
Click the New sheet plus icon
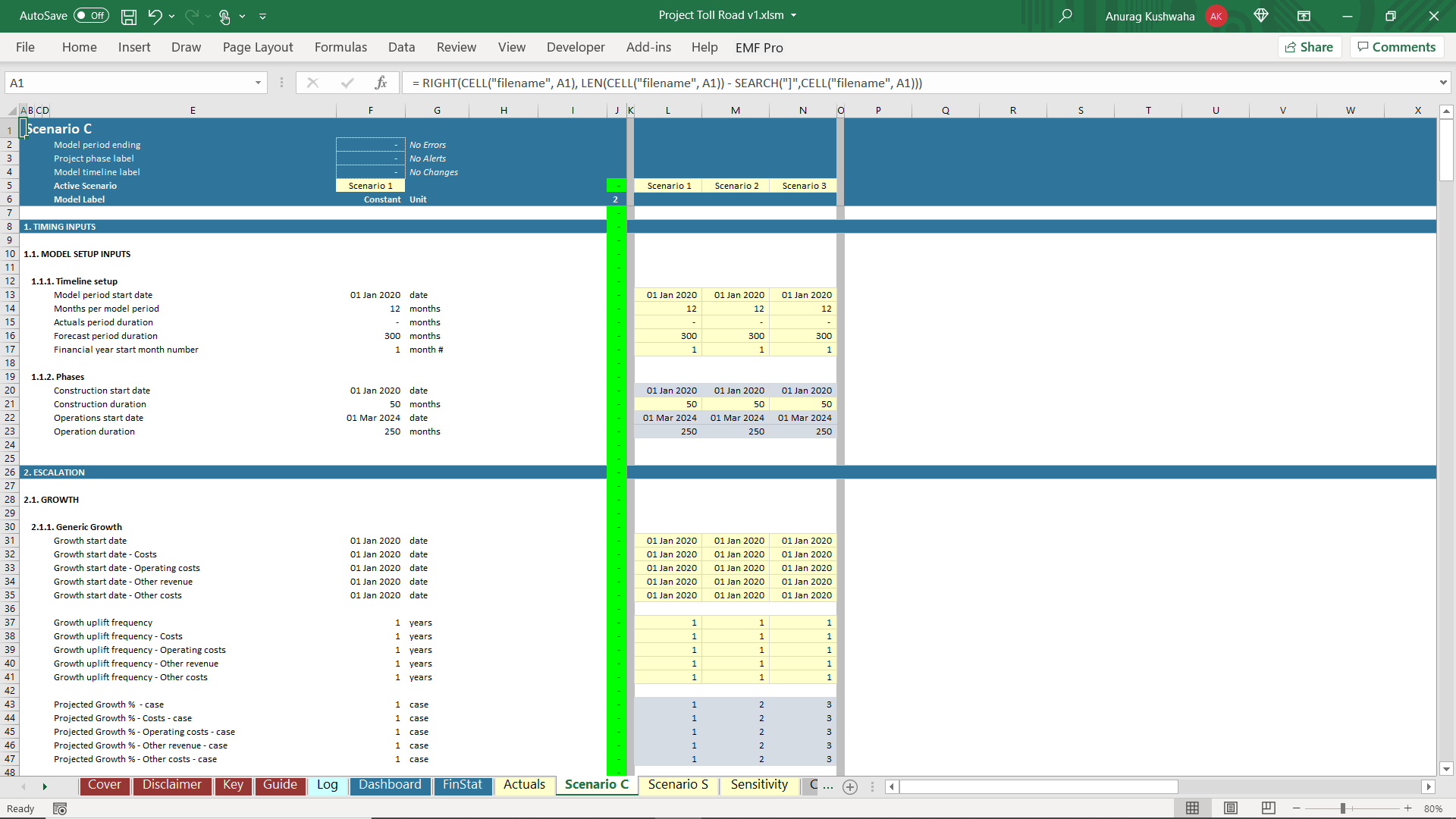850,786
